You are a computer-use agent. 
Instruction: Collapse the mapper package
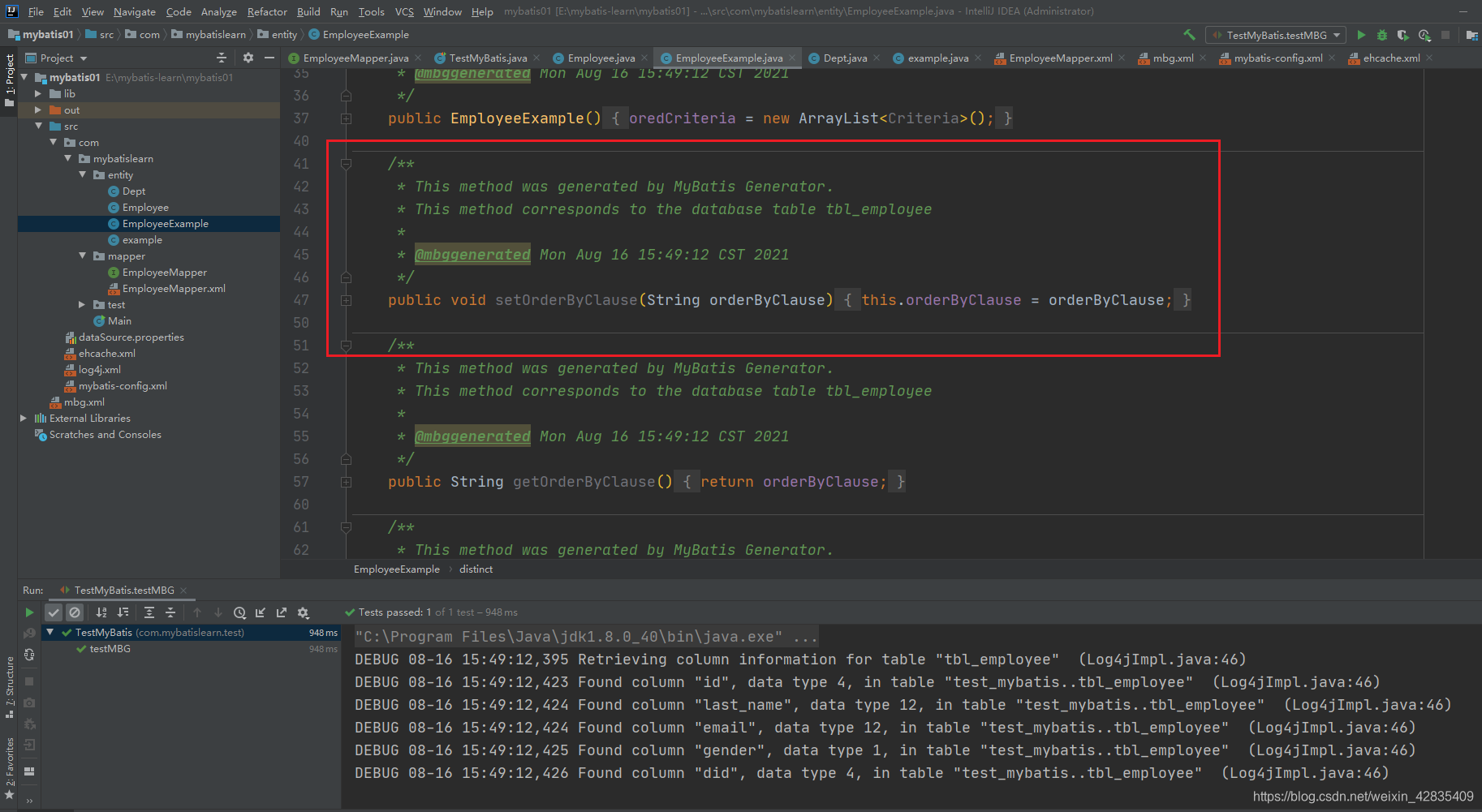pos(82,256)
